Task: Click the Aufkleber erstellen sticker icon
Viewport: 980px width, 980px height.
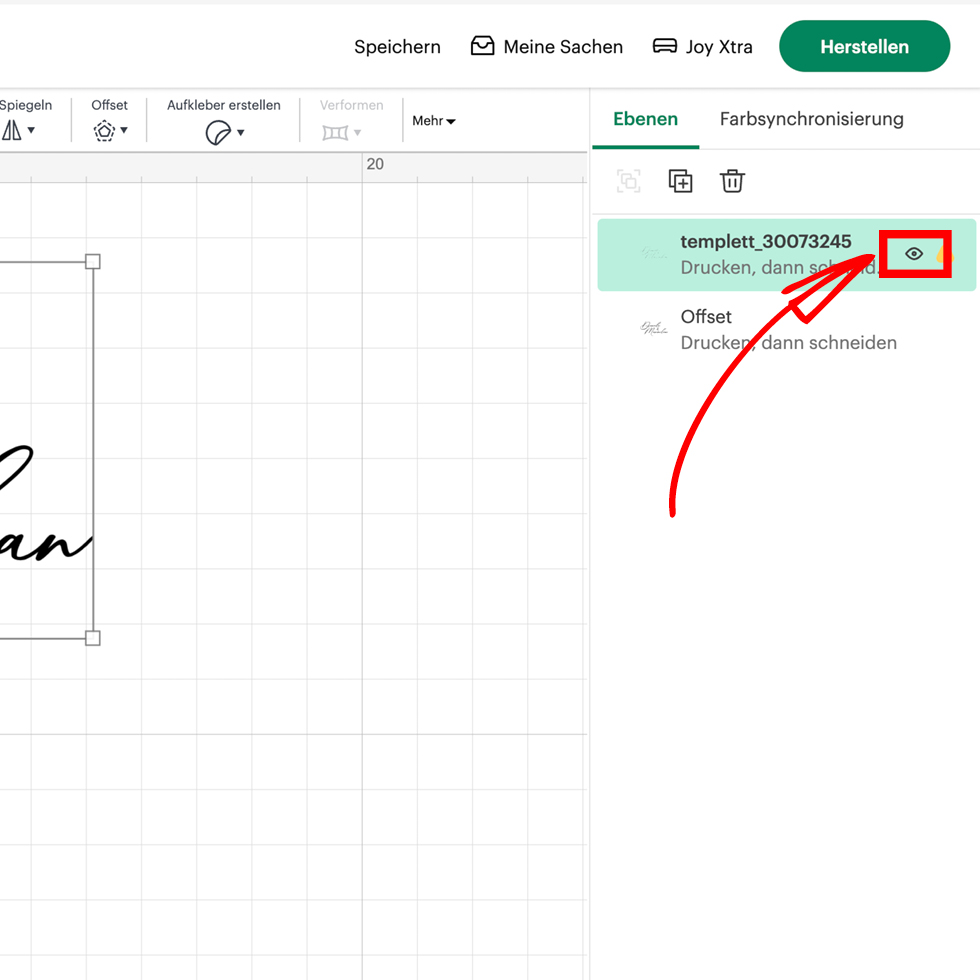Action: [x=218, y=132]
